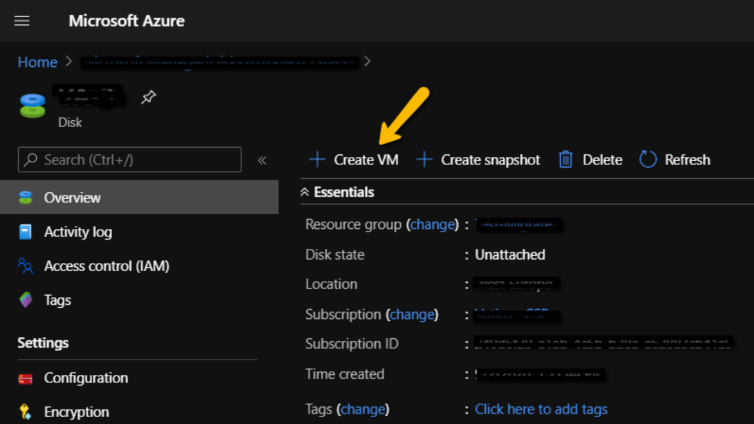Screen dimensions: 754x424
Task: Open the blurred resource group link
Action: (518, 224)
